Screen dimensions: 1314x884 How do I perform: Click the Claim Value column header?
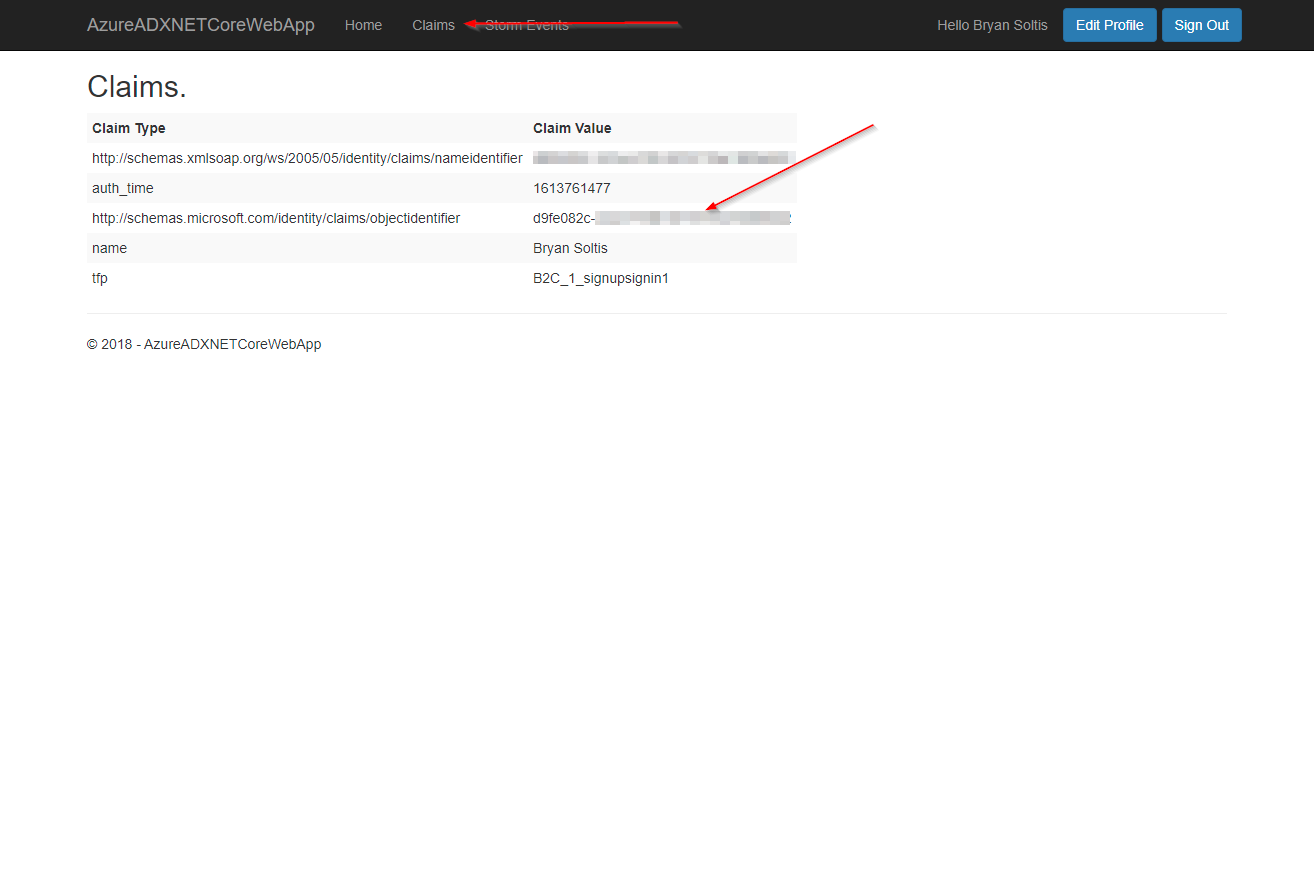click(572, 128)
